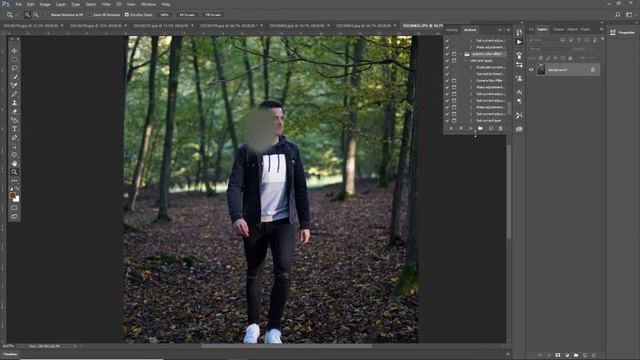640x360 pixels.
Task: Select the Clone Stamp tool
Action: coord(14,102)
